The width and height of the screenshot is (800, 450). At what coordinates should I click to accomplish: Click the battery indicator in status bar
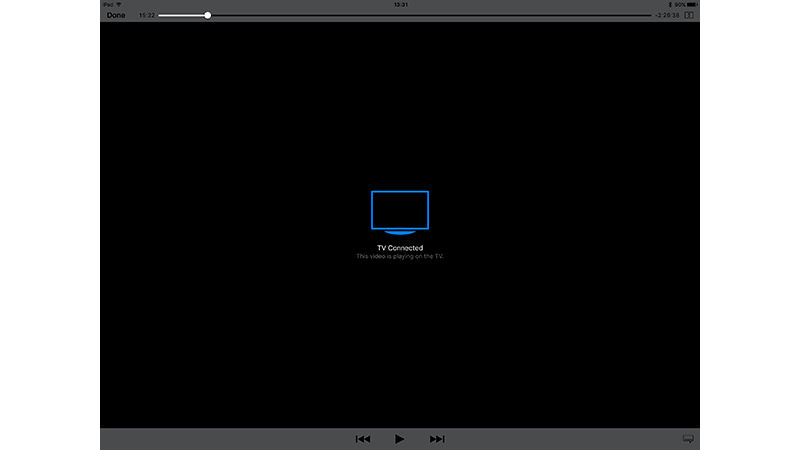pyautogui.click(x=691, y=5)
